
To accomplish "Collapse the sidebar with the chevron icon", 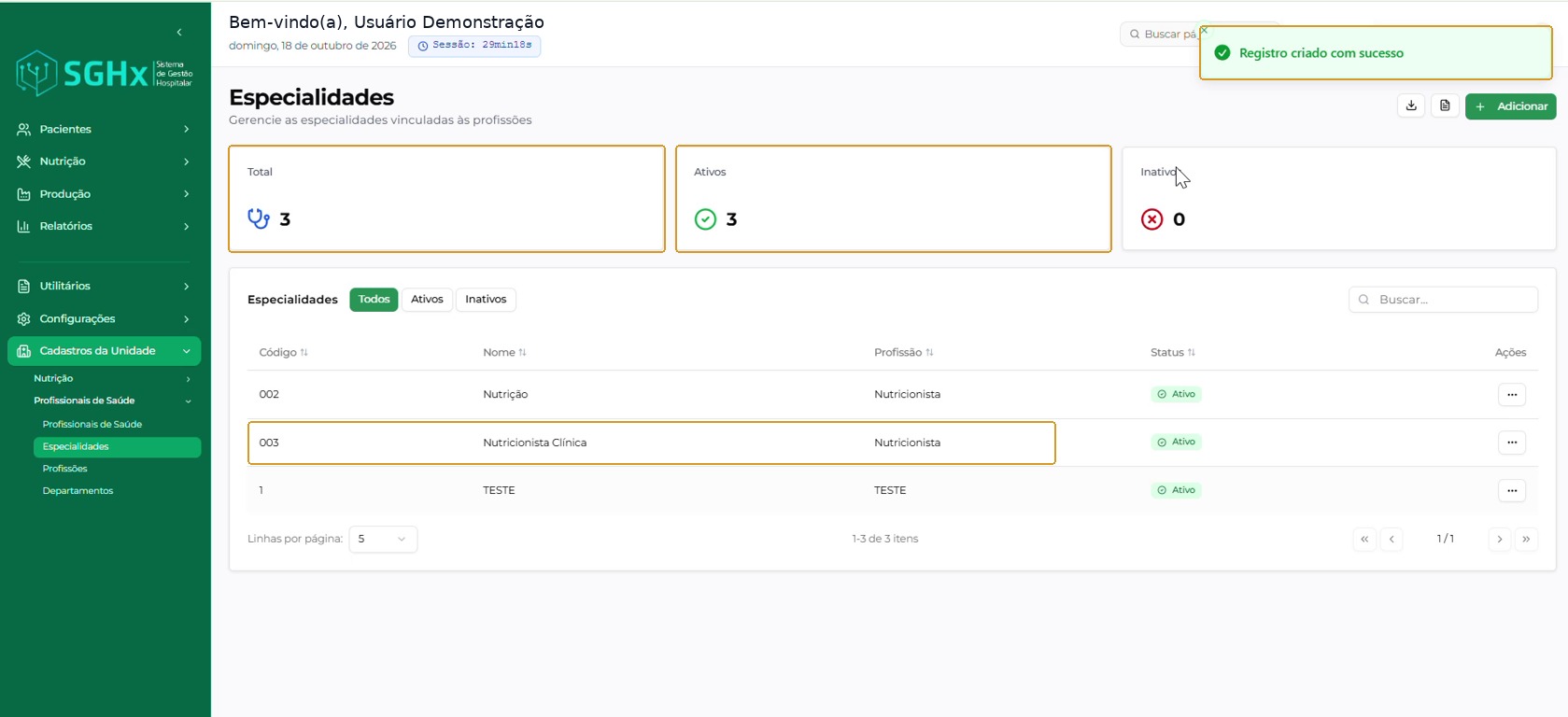I will 179,32.
